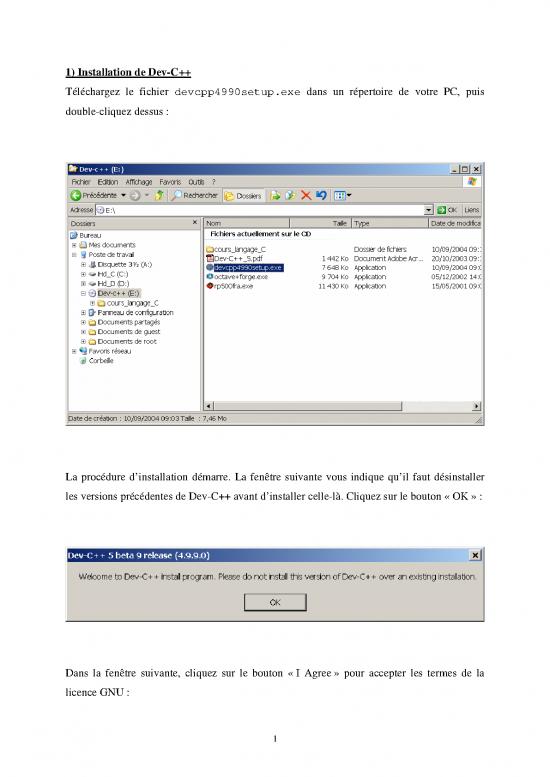Image resolution: width=550 pixels, height=777 pixels.
Task: Click the greyed forward arrow button
Action: pos(135,196)
